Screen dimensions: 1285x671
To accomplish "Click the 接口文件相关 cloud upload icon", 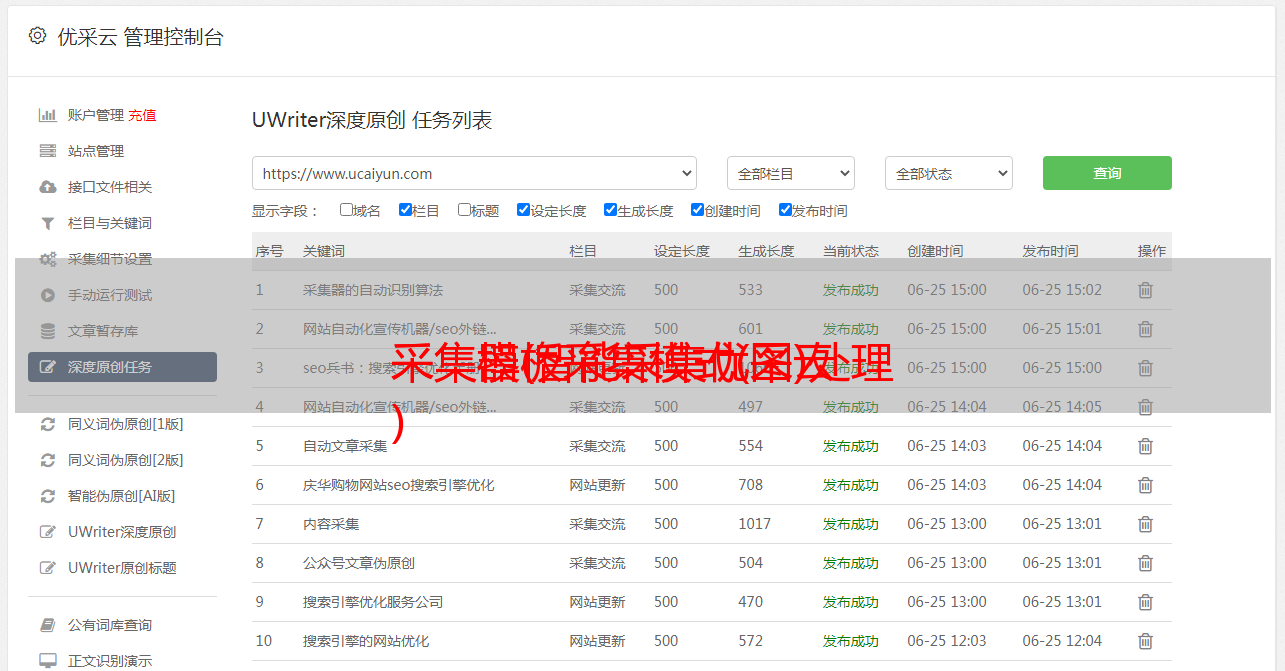I will (47, 187).
